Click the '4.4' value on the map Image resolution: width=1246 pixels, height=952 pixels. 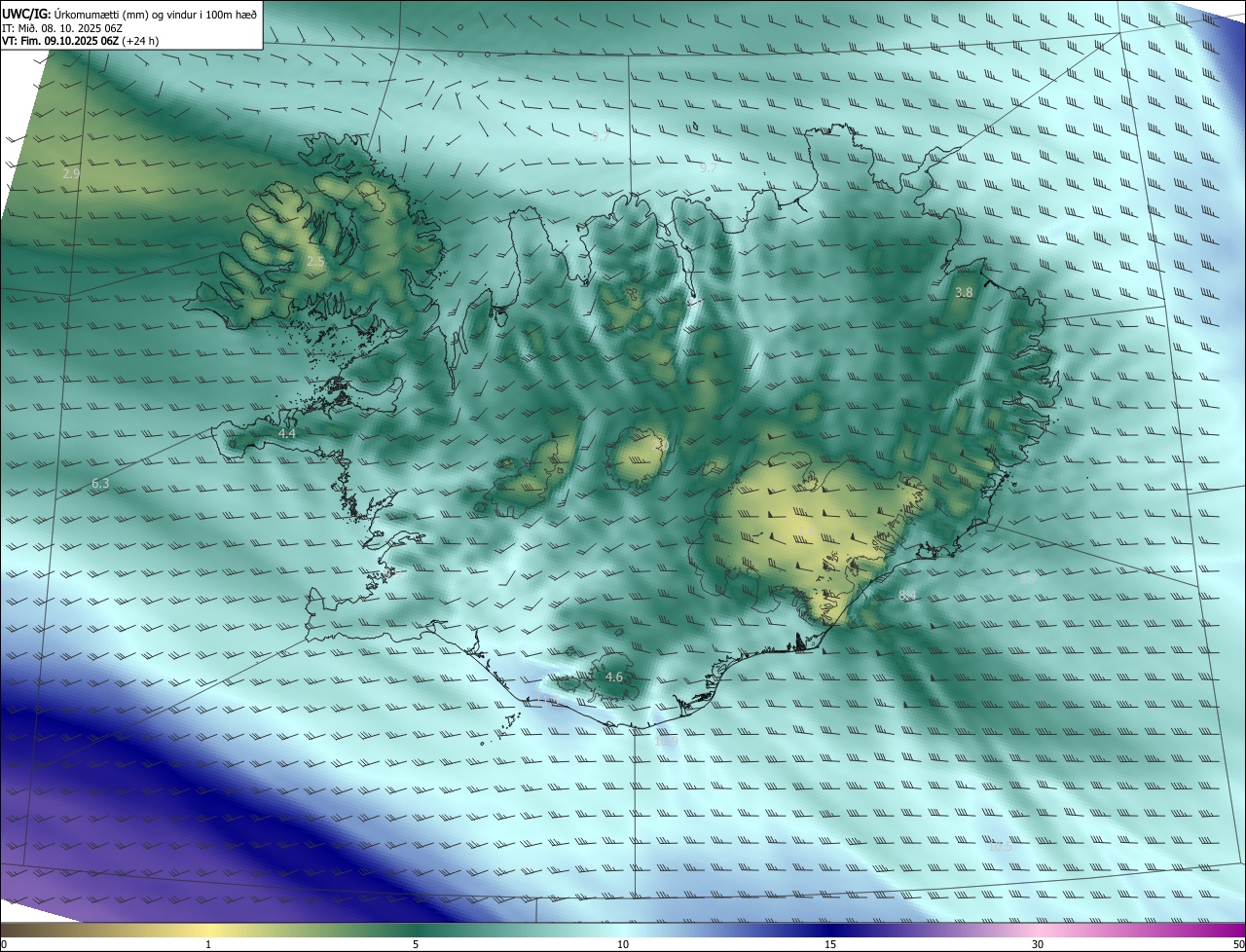[287, 433]
